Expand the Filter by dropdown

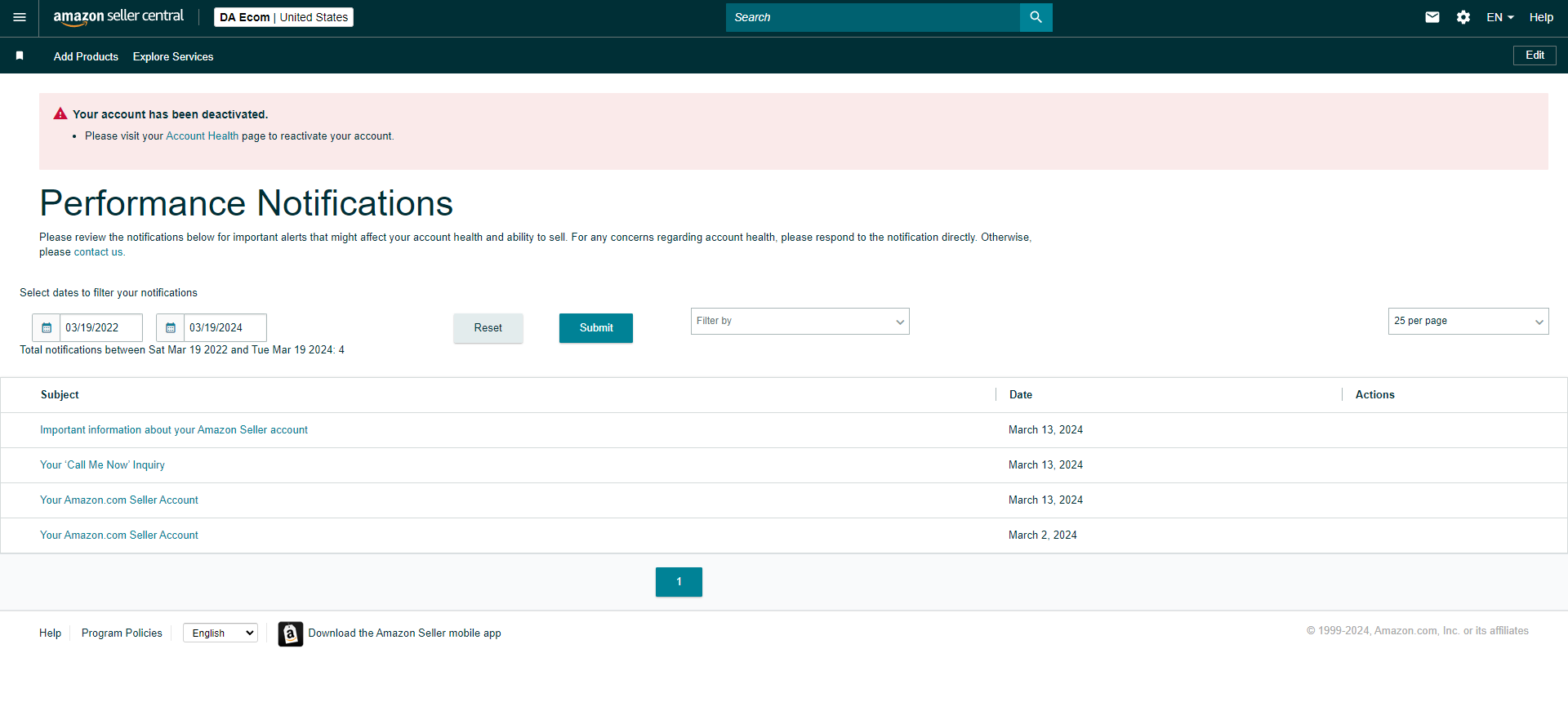point(800,321)
